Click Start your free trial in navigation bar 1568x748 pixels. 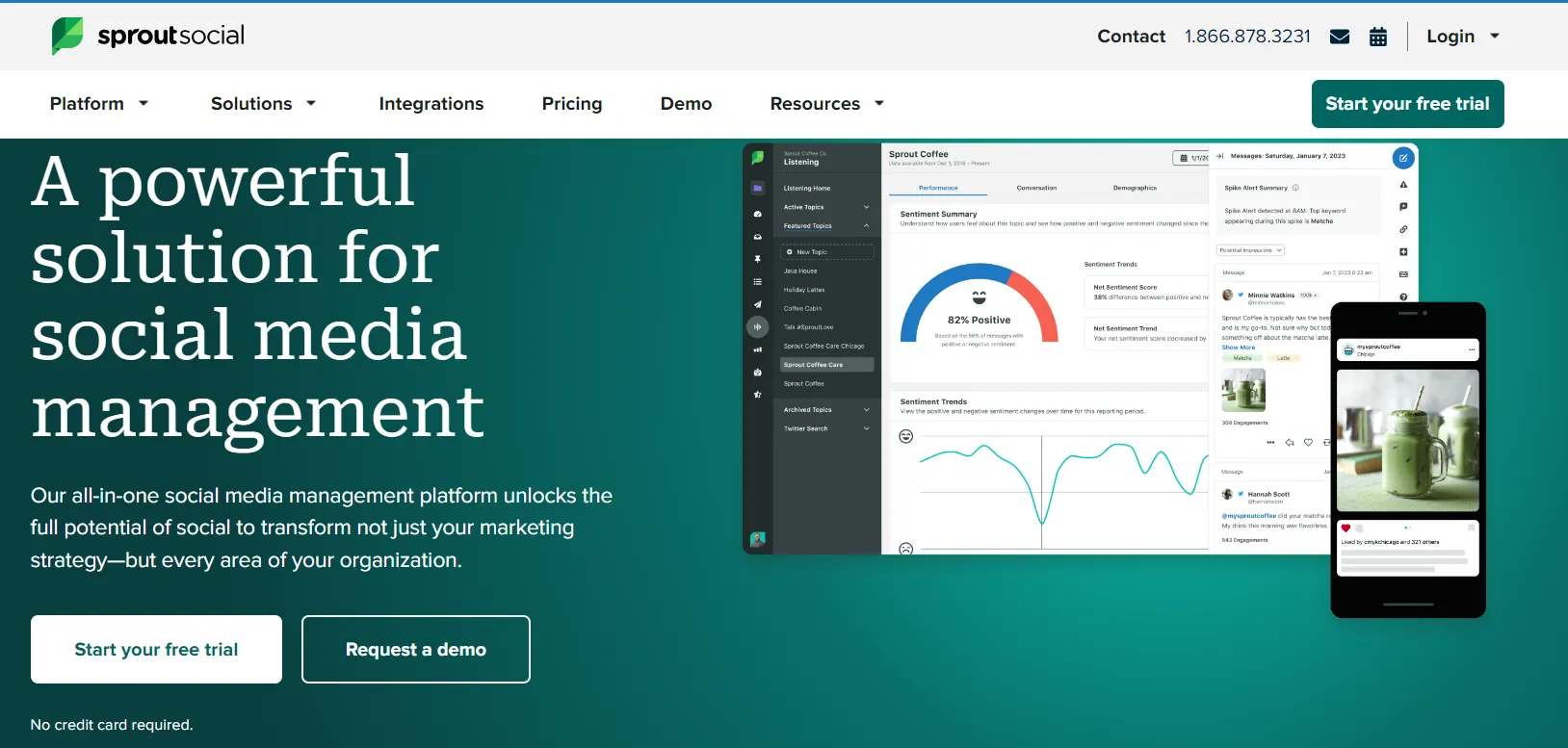click(1407, 104)
